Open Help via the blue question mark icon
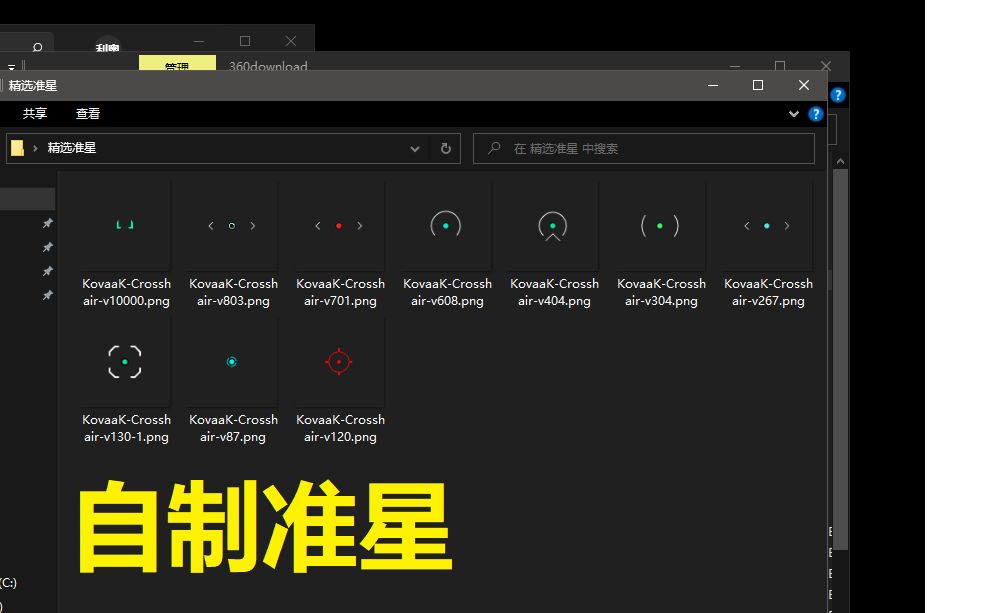The height and width of the screenshot is (613, 981). [x=815, y=113]
